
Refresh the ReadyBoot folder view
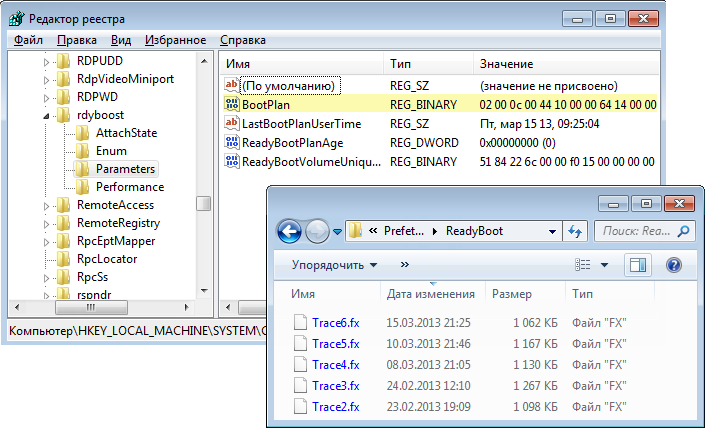[x=575, y=232]
